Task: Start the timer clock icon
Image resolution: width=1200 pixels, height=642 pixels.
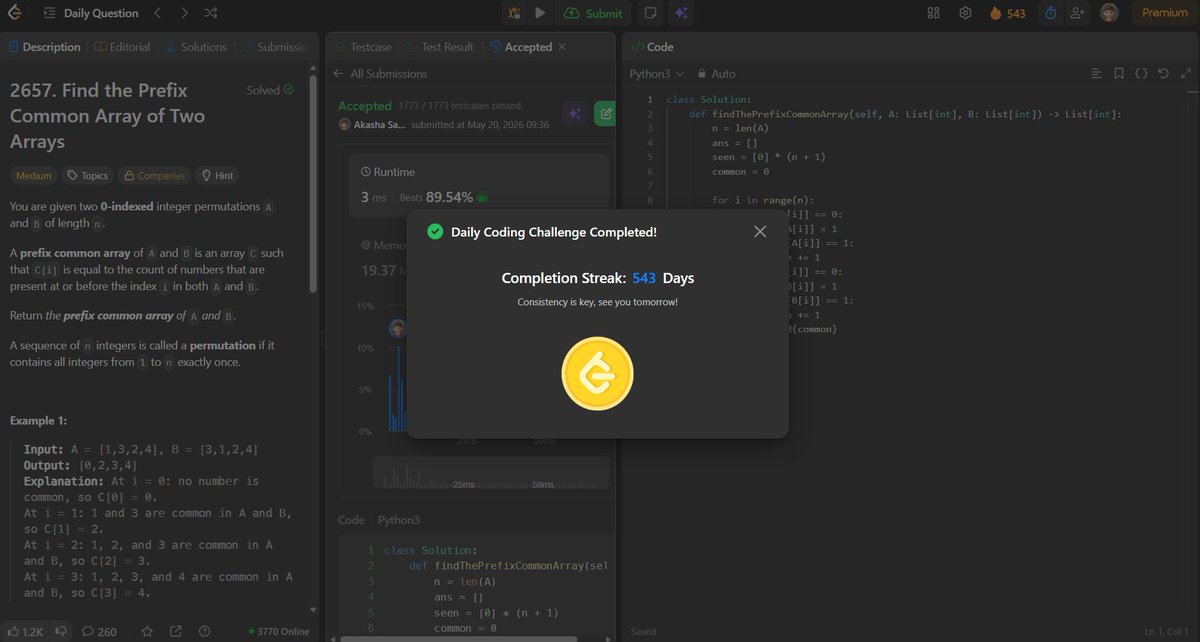Action: tap(1051, 13)
